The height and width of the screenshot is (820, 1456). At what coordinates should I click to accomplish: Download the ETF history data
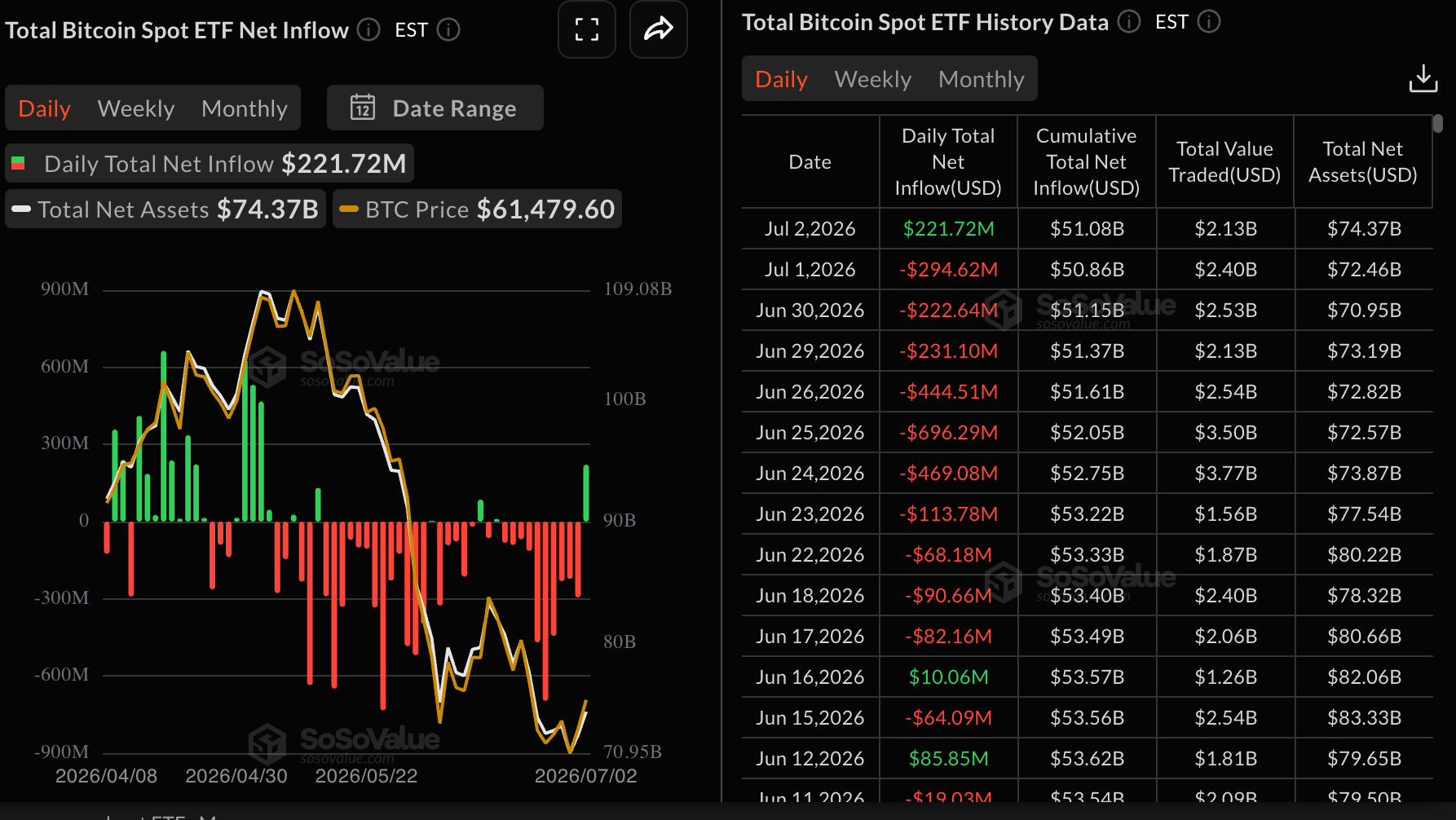coord(1423,79)
